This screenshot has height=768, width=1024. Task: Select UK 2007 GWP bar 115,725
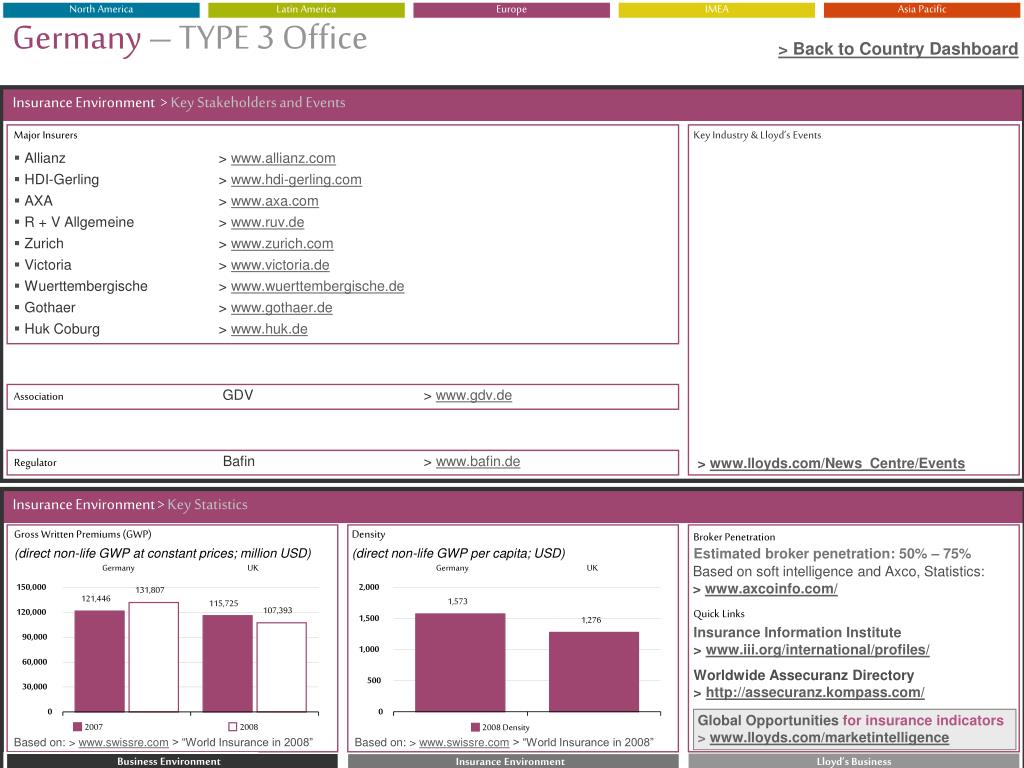coord(227,664)
